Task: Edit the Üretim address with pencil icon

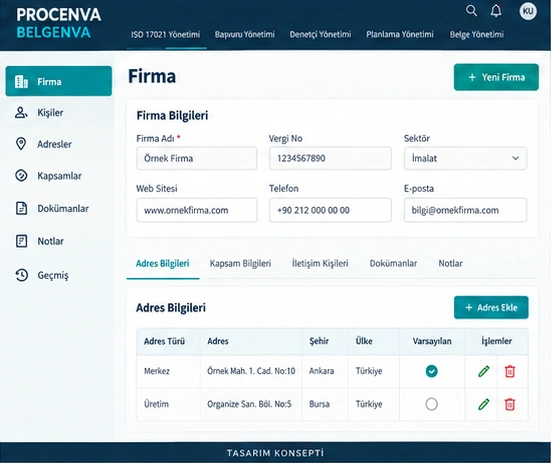Action: click(484, 404)
